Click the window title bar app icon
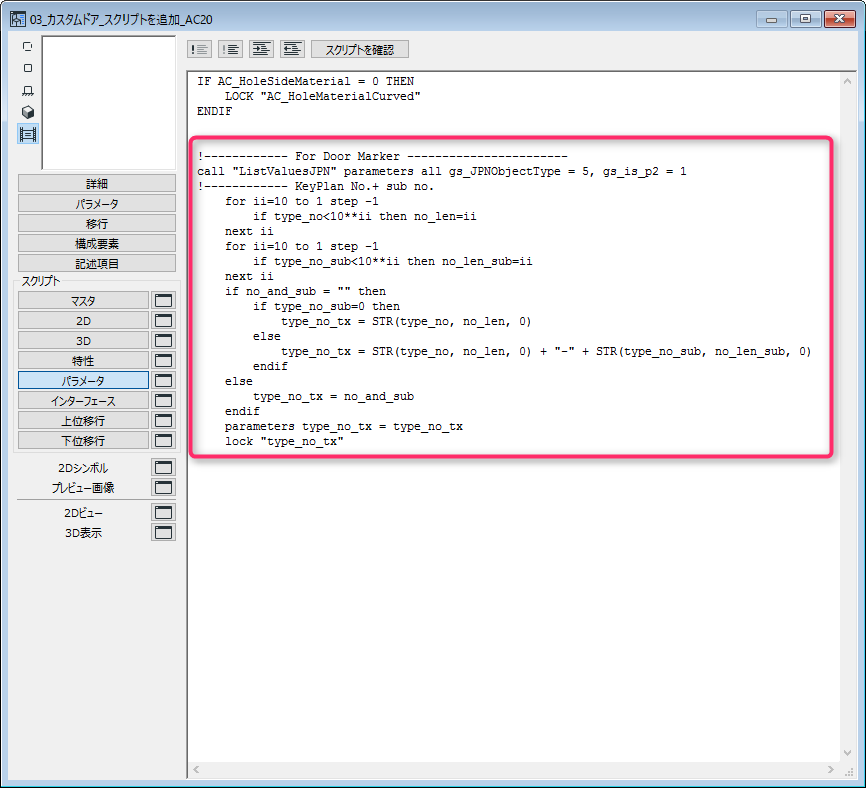The height and width of the screenshot is (788, 866). coord(18,19)
